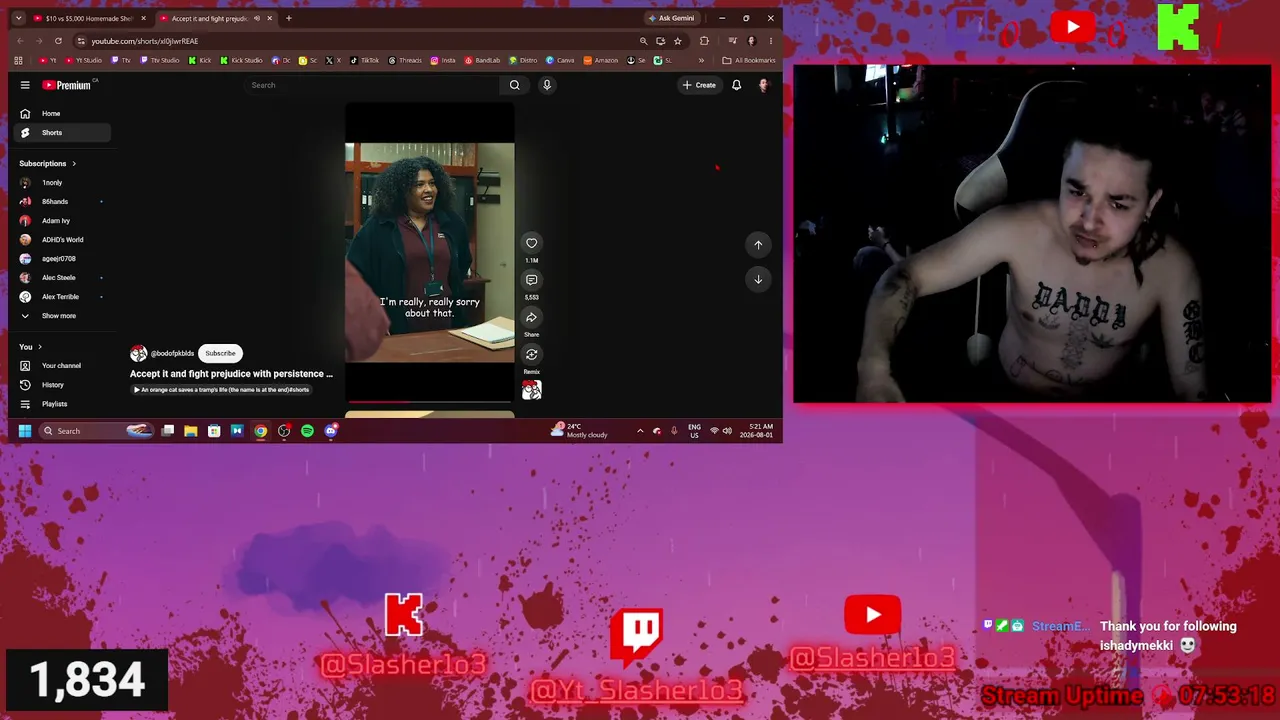The image size is (1280, 720).
Task: Open YouTube notifications bell
Action: [736, 85]
